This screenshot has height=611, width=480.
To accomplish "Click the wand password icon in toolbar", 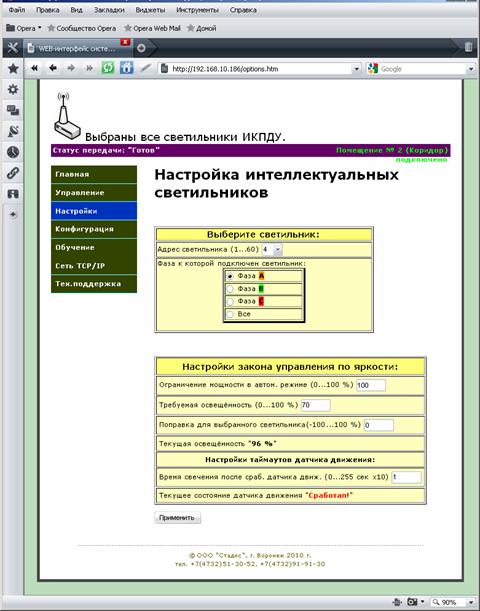I will click(145, 68).
